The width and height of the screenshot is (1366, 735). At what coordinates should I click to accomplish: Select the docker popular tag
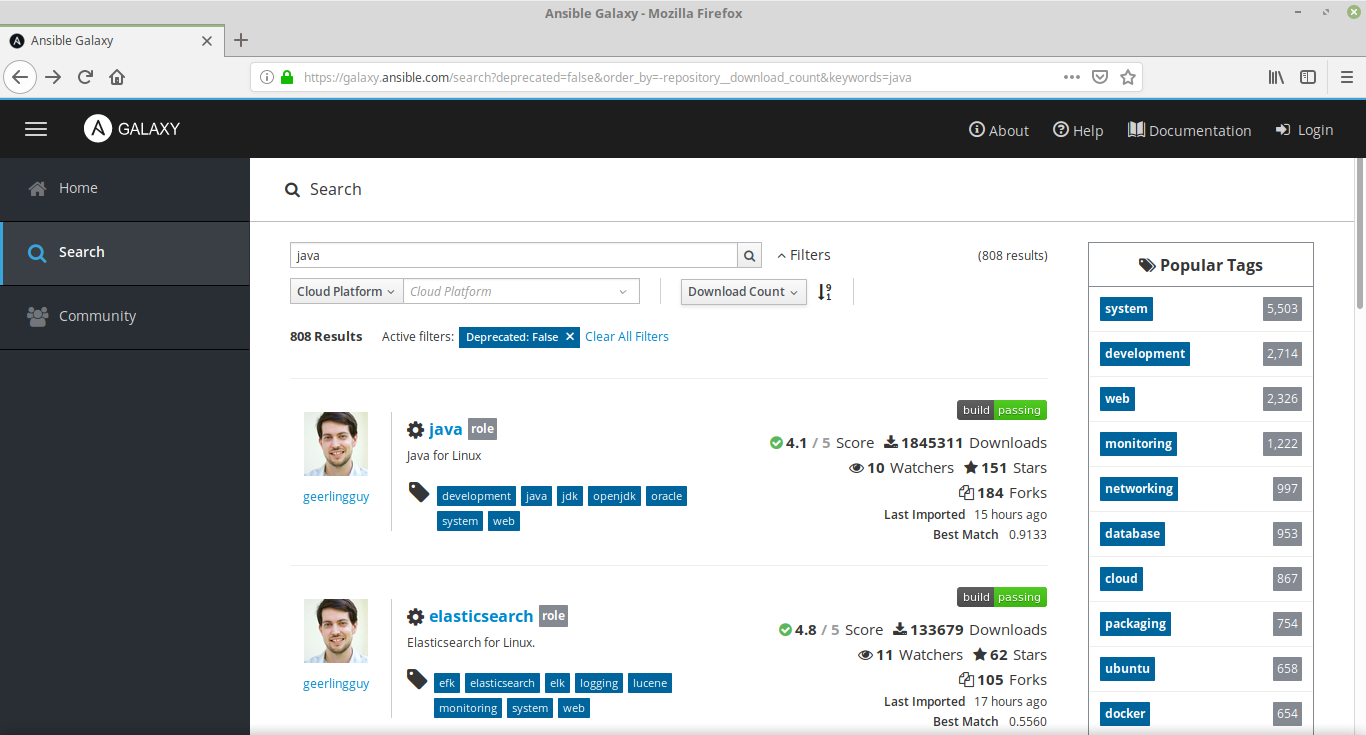(1125, 714)
